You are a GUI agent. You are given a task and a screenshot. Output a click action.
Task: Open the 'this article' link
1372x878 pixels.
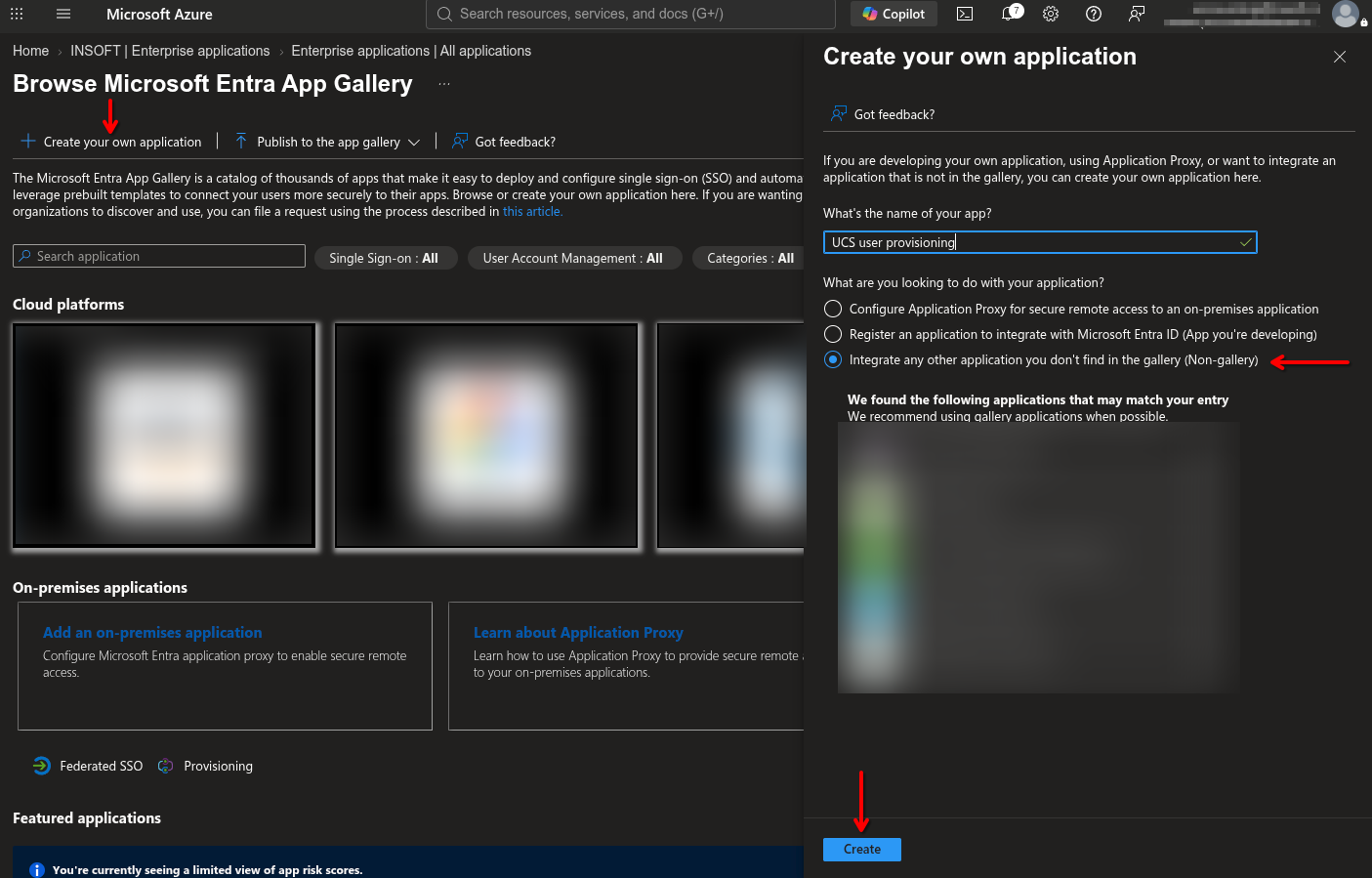click(x=532, y=212)
